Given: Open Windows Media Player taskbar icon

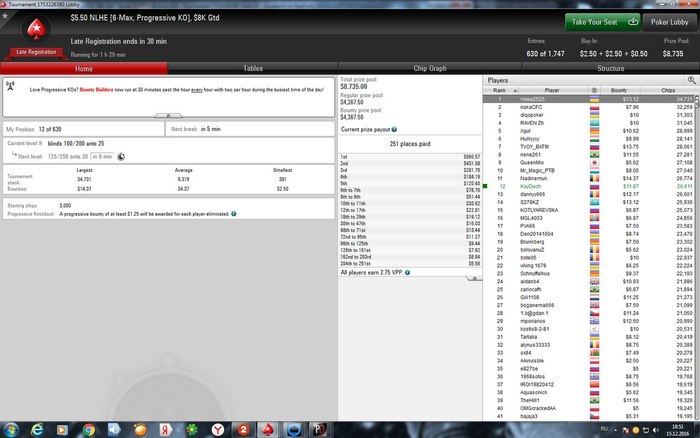Looking at the screenshot, I should click(x=62, y=430).
